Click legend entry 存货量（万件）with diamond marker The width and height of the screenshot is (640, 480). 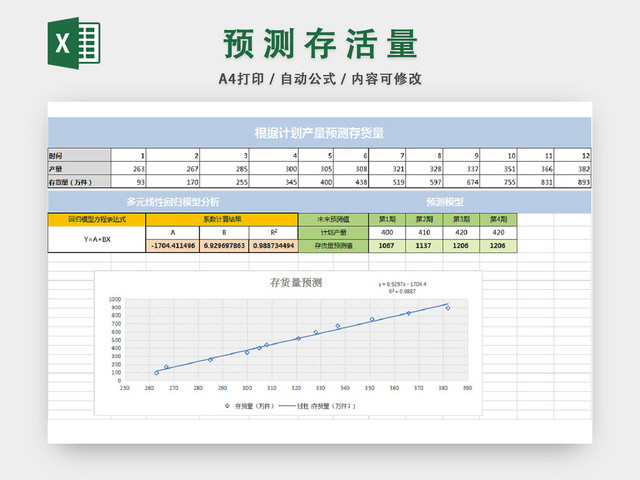(x=250, y=406)
